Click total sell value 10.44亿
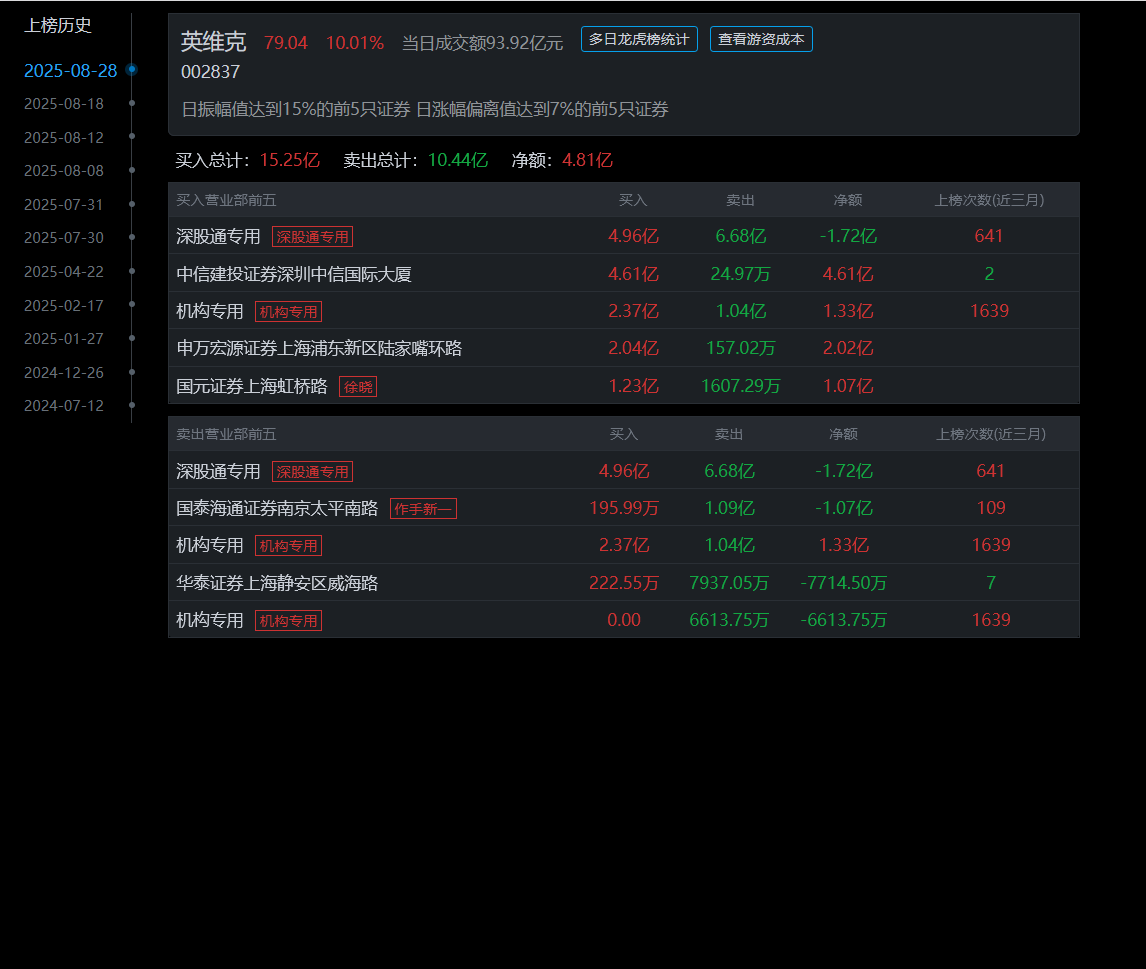The height and width of the screenshot is (969, 1146). [458, 160]
